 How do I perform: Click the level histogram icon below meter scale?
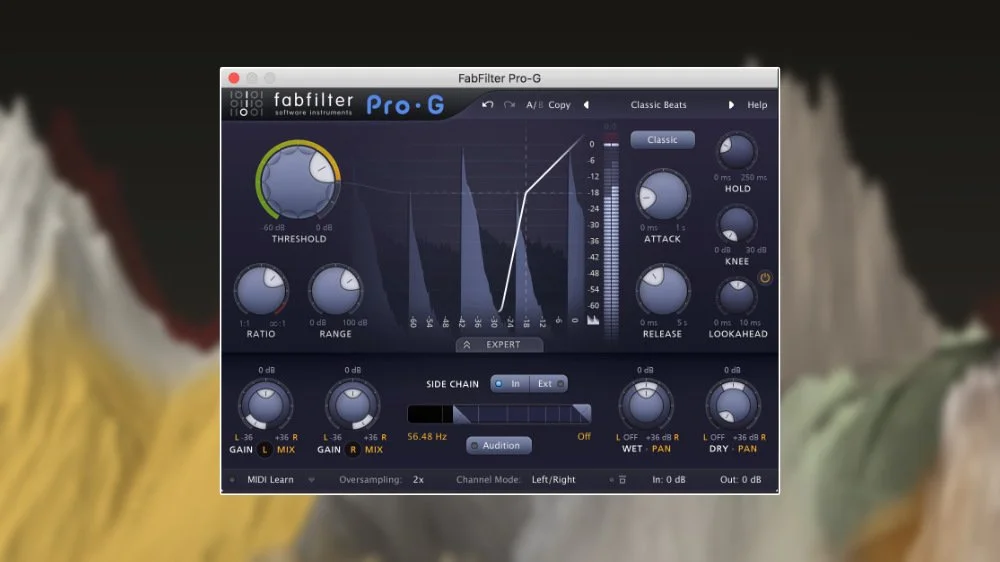[x=593, y=320]
